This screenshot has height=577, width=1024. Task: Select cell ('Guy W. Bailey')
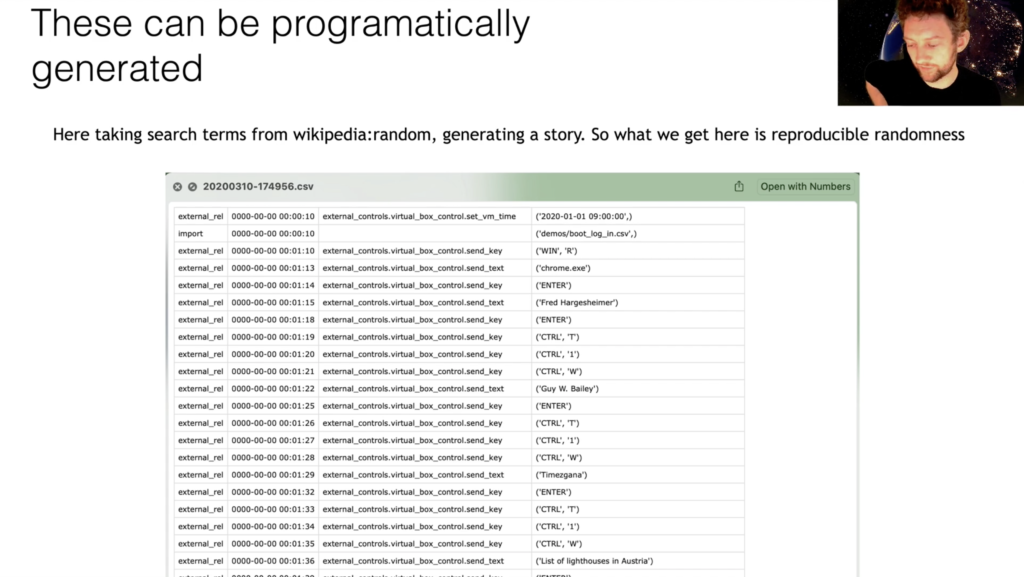pyautogui.click(x=567, y=389)
